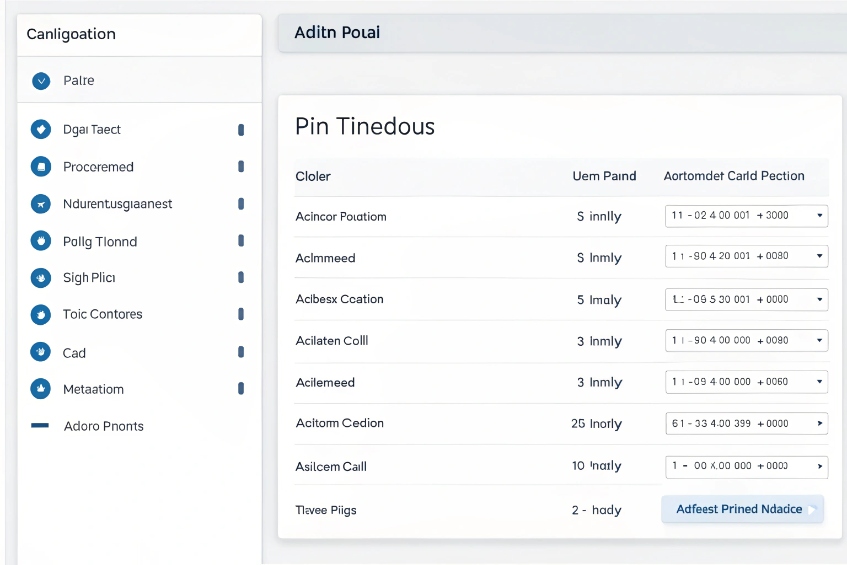Screen dimensions: 847x565
Task: Open Proceremed in the sidebar
Action: click(98, 167)
